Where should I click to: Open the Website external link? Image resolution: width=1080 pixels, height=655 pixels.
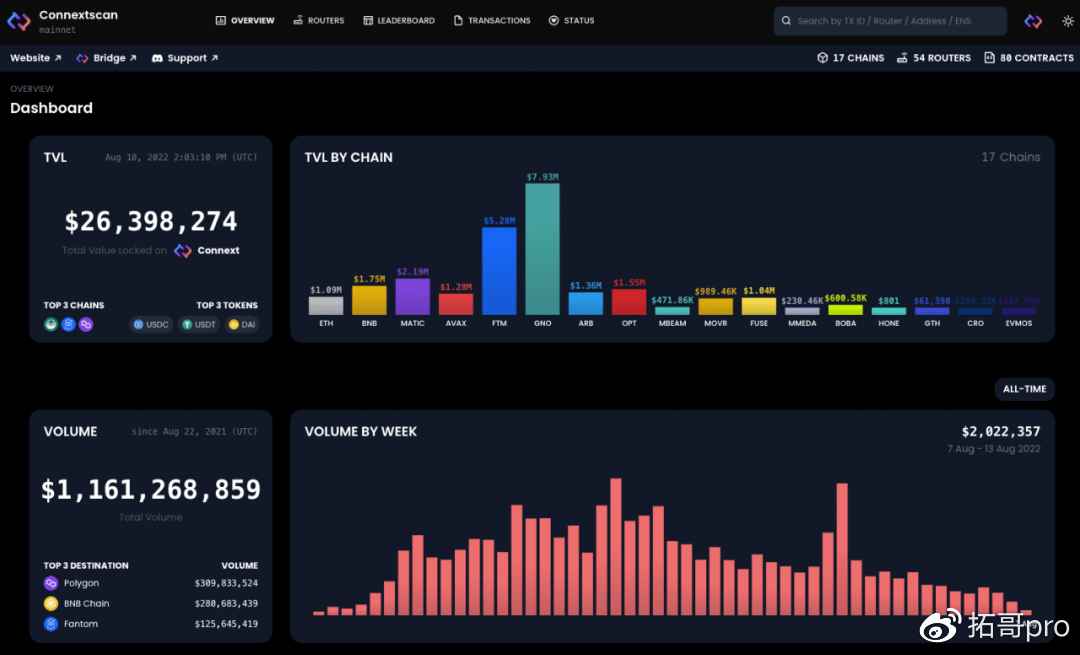[36, 58]
